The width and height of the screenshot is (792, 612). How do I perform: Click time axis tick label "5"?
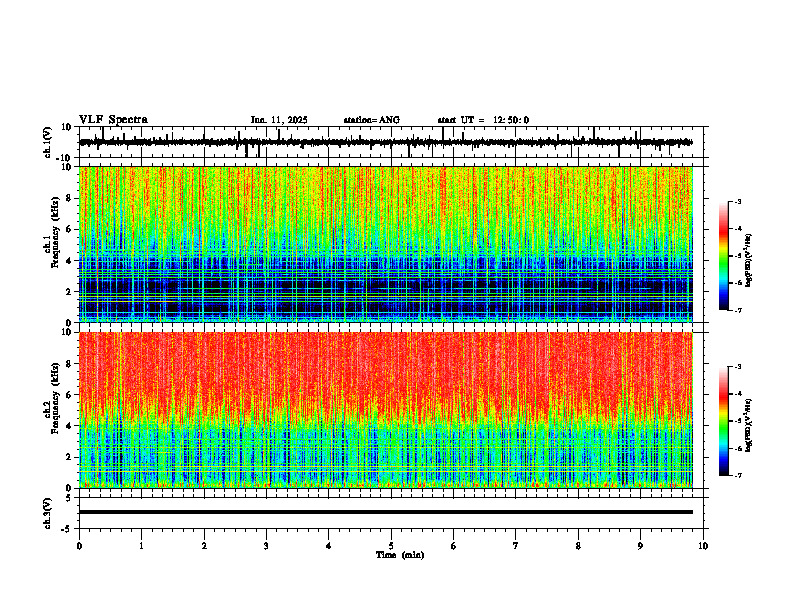pos(391,546)
